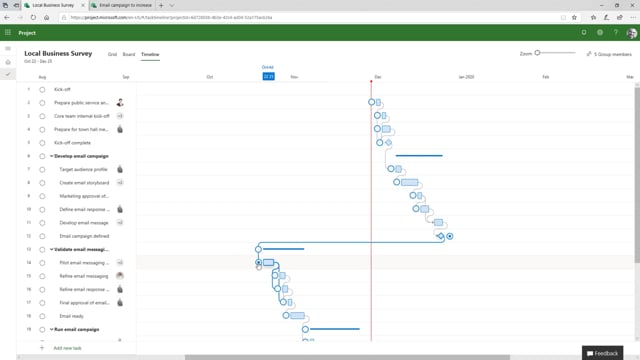Viewport: 640px width, 360px height.
Task: Mark Kick-off task complete
Action: (42, 89)
